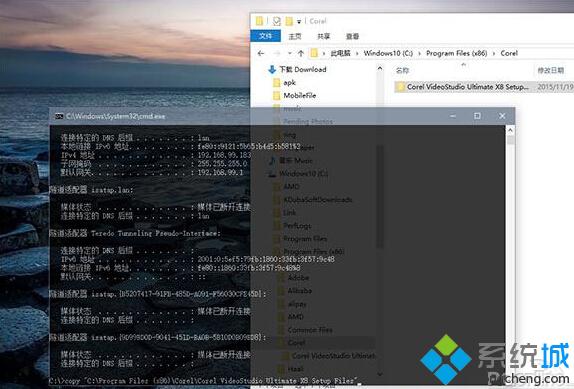This screenshot has height=389, width=574.
Task: Click the IPv6 地址 2001:0 line in cmd
Action: pyautogui.click(x=198, y=259)
